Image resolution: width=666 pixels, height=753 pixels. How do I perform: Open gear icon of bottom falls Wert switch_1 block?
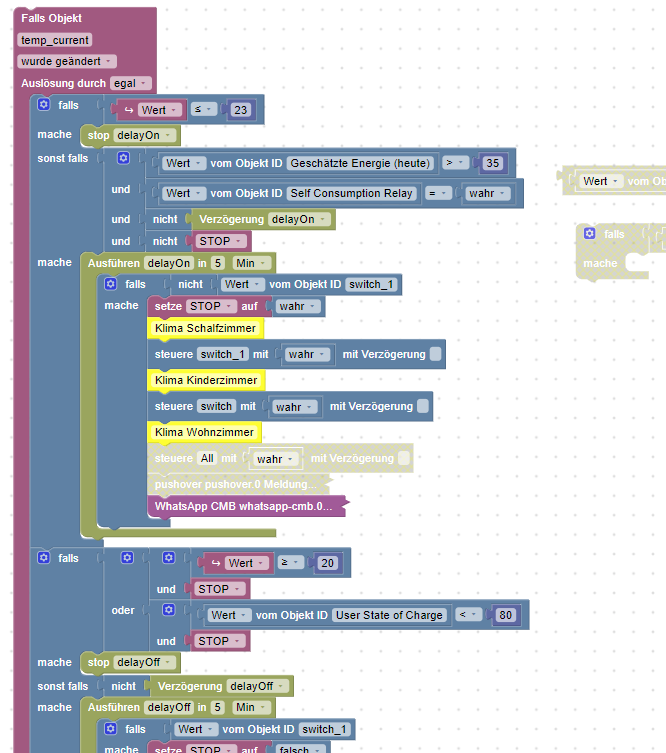110,729
